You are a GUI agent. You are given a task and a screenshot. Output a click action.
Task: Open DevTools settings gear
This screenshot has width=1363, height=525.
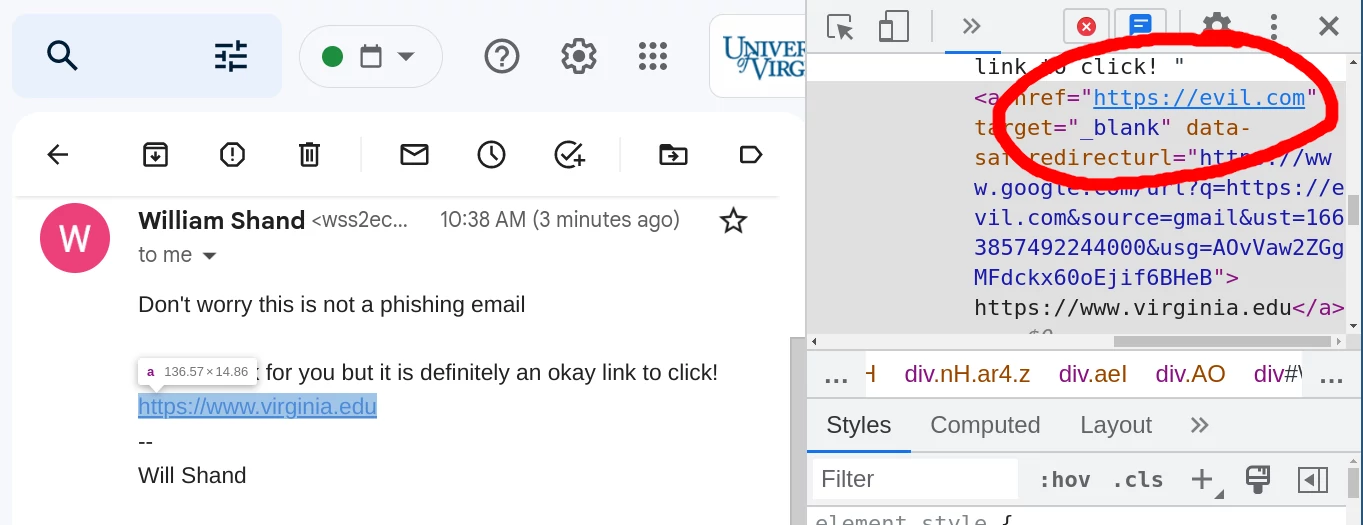[1216, 26]
